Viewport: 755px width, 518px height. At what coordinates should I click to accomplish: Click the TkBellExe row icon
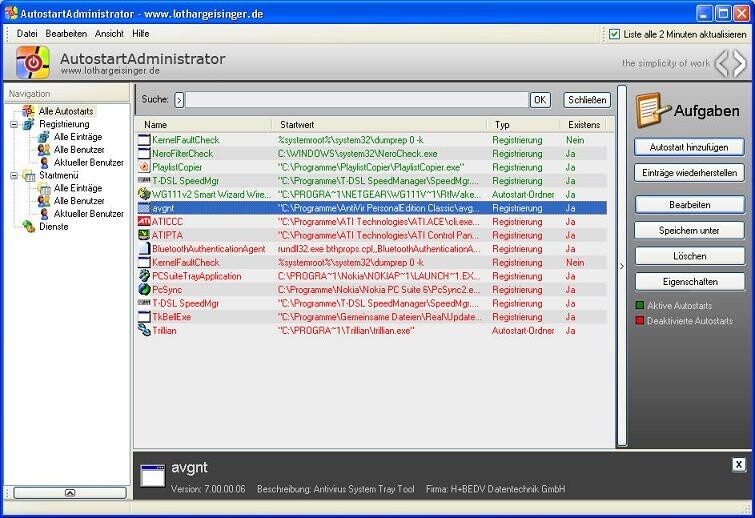144,317
